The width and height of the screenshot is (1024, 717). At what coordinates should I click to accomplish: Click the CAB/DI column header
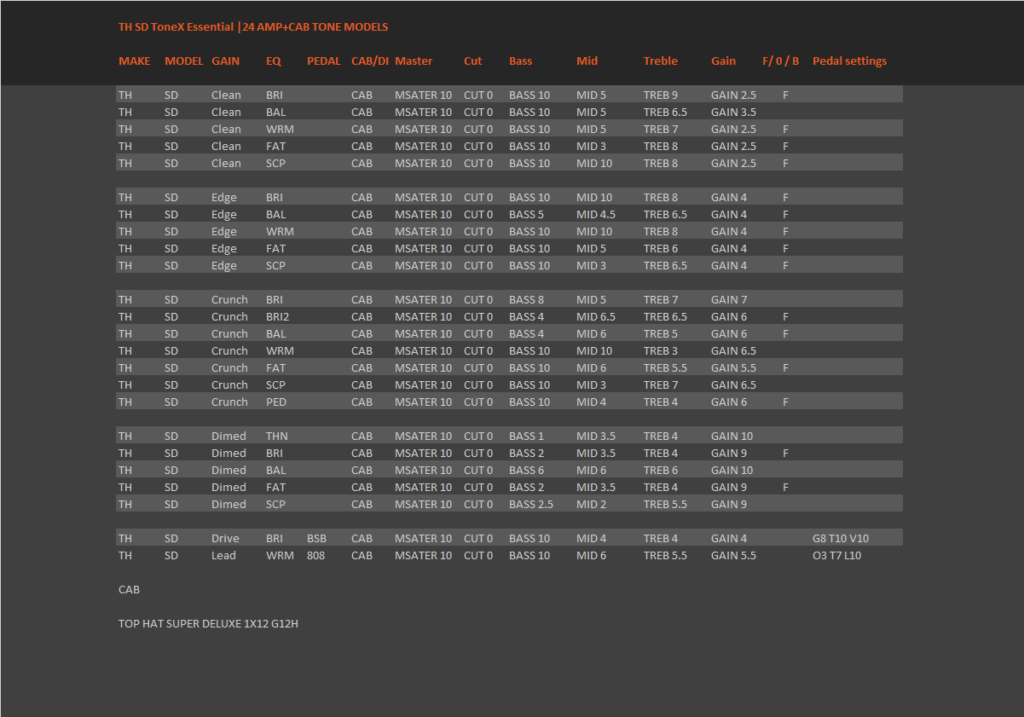pyautogui.click(x=370, y=61)
